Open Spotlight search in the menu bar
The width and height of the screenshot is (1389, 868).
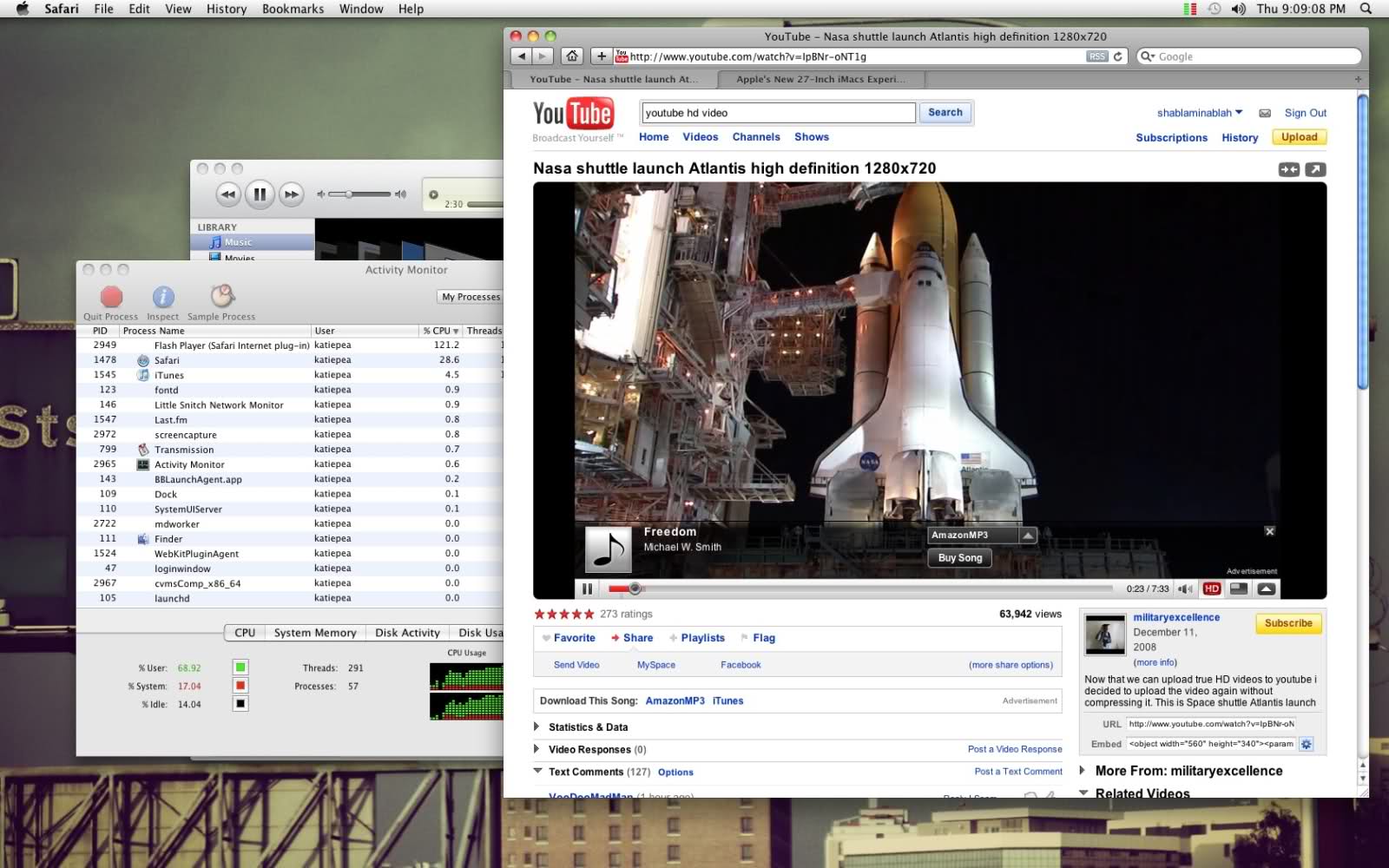click(1366, 9)
